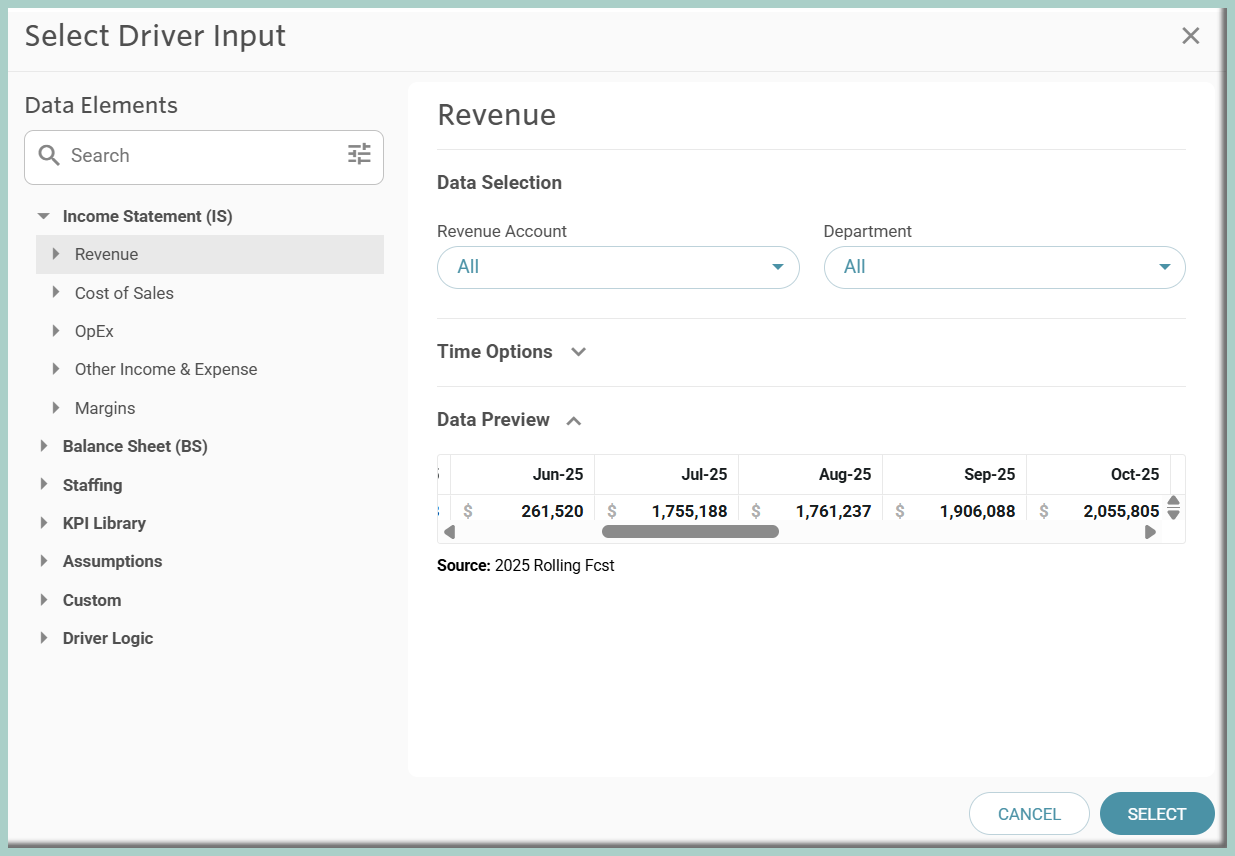Image resolution: width=1235 pixels, height=856 pixels.
Task: Select the Cost of Sales item
Action: (x=124, y=293)
